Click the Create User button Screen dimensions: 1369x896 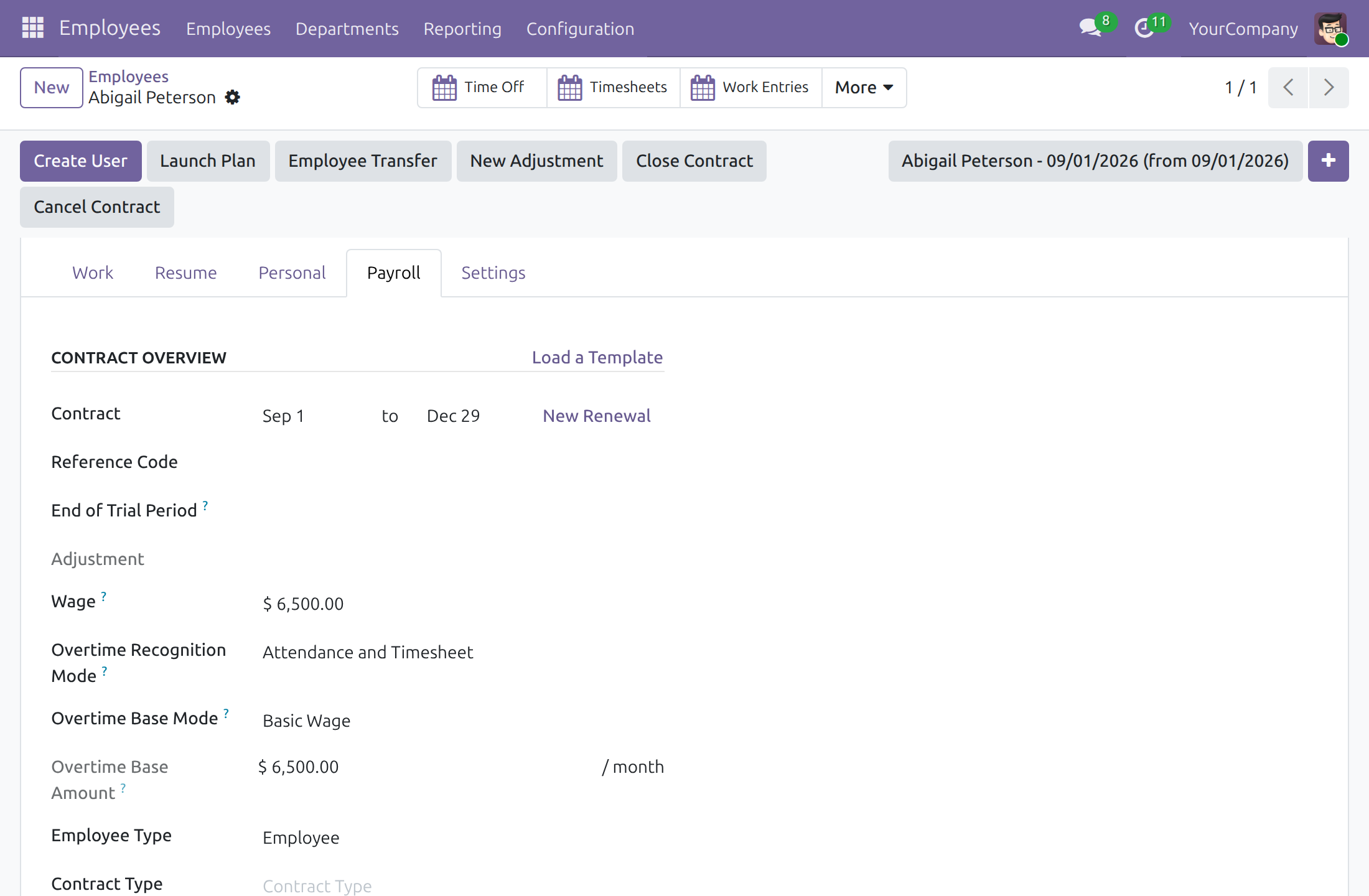pos(81,161)
